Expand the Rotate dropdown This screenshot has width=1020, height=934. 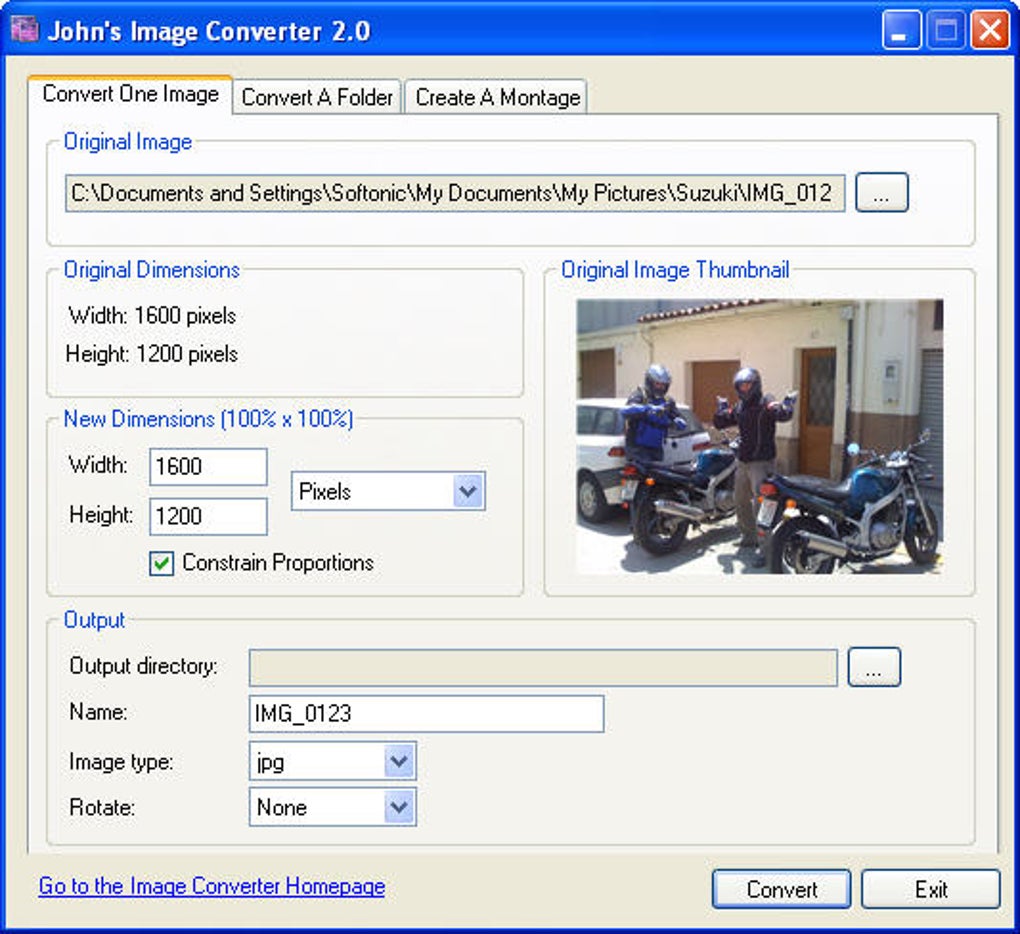click(x=332, y=807)
